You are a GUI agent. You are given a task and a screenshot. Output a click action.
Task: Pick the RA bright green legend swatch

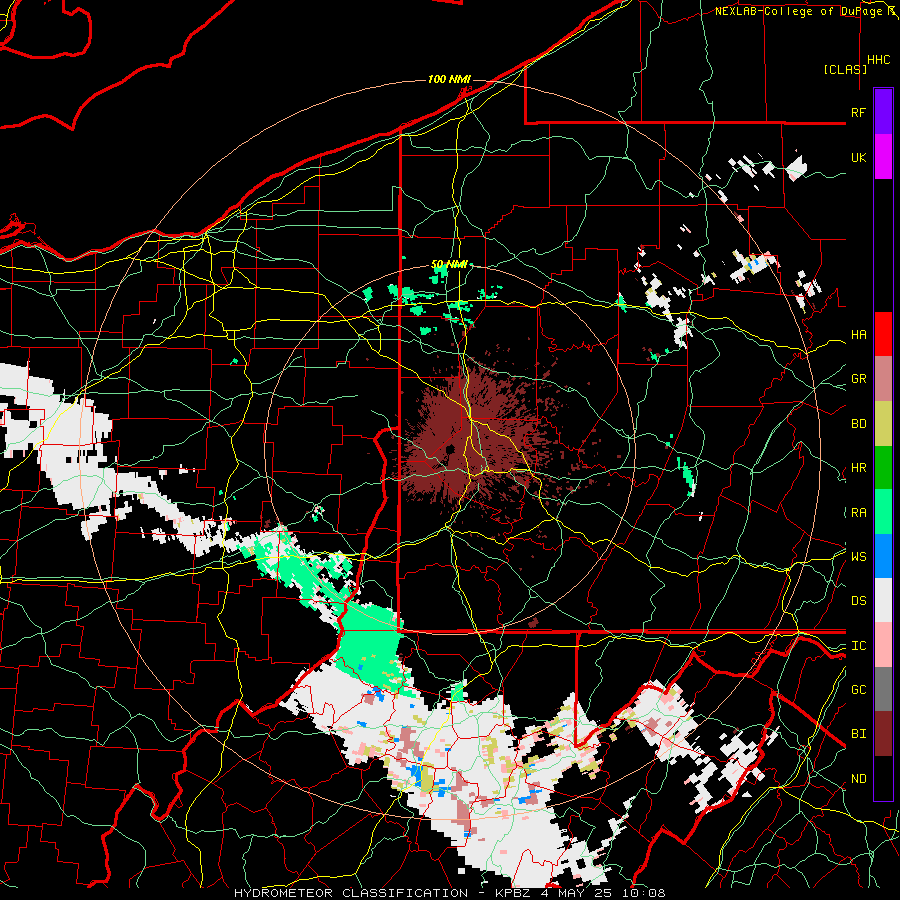[x=883, y=512]
